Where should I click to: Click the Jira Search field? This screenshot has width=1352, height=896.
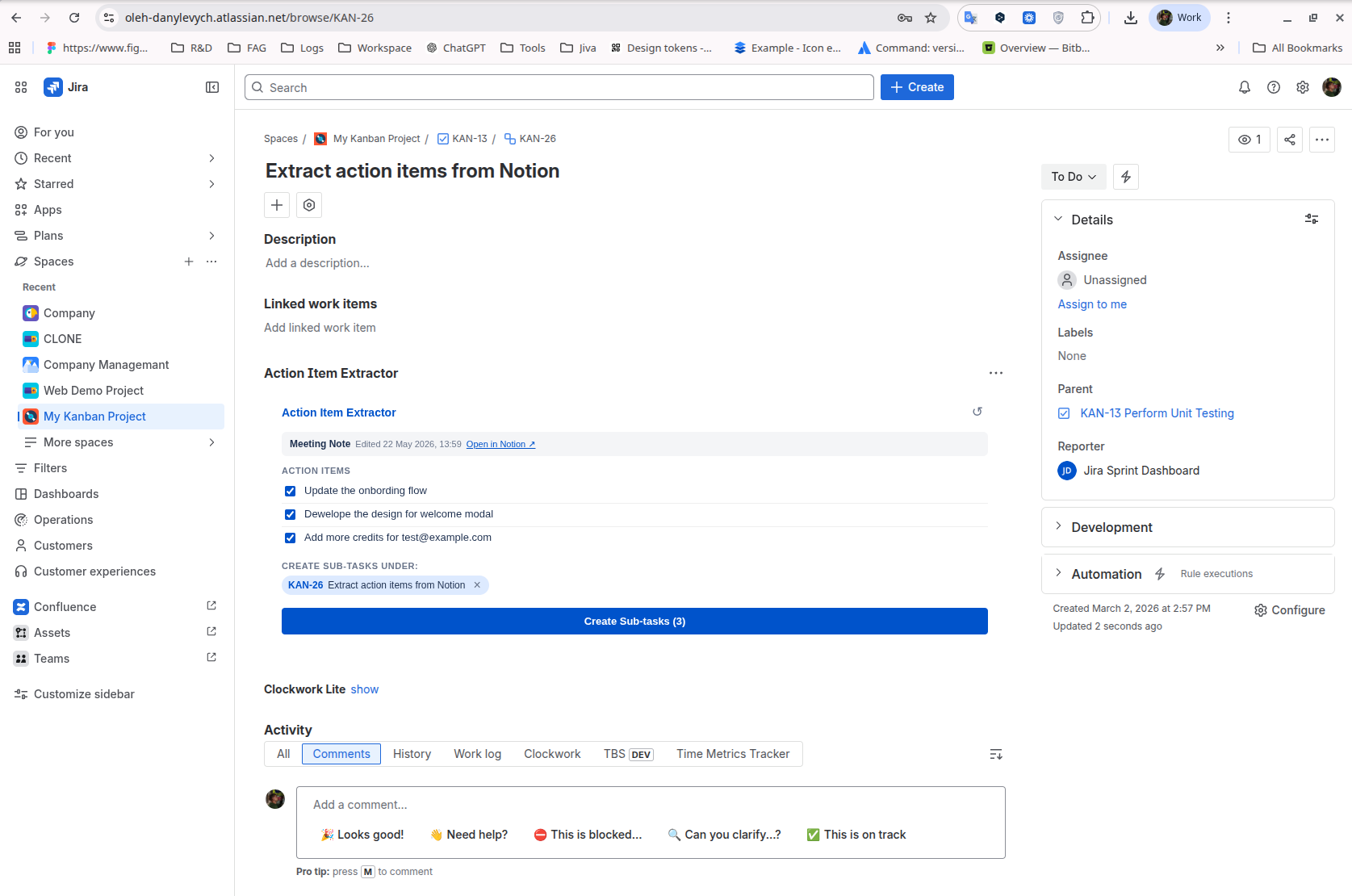(559, 87)
